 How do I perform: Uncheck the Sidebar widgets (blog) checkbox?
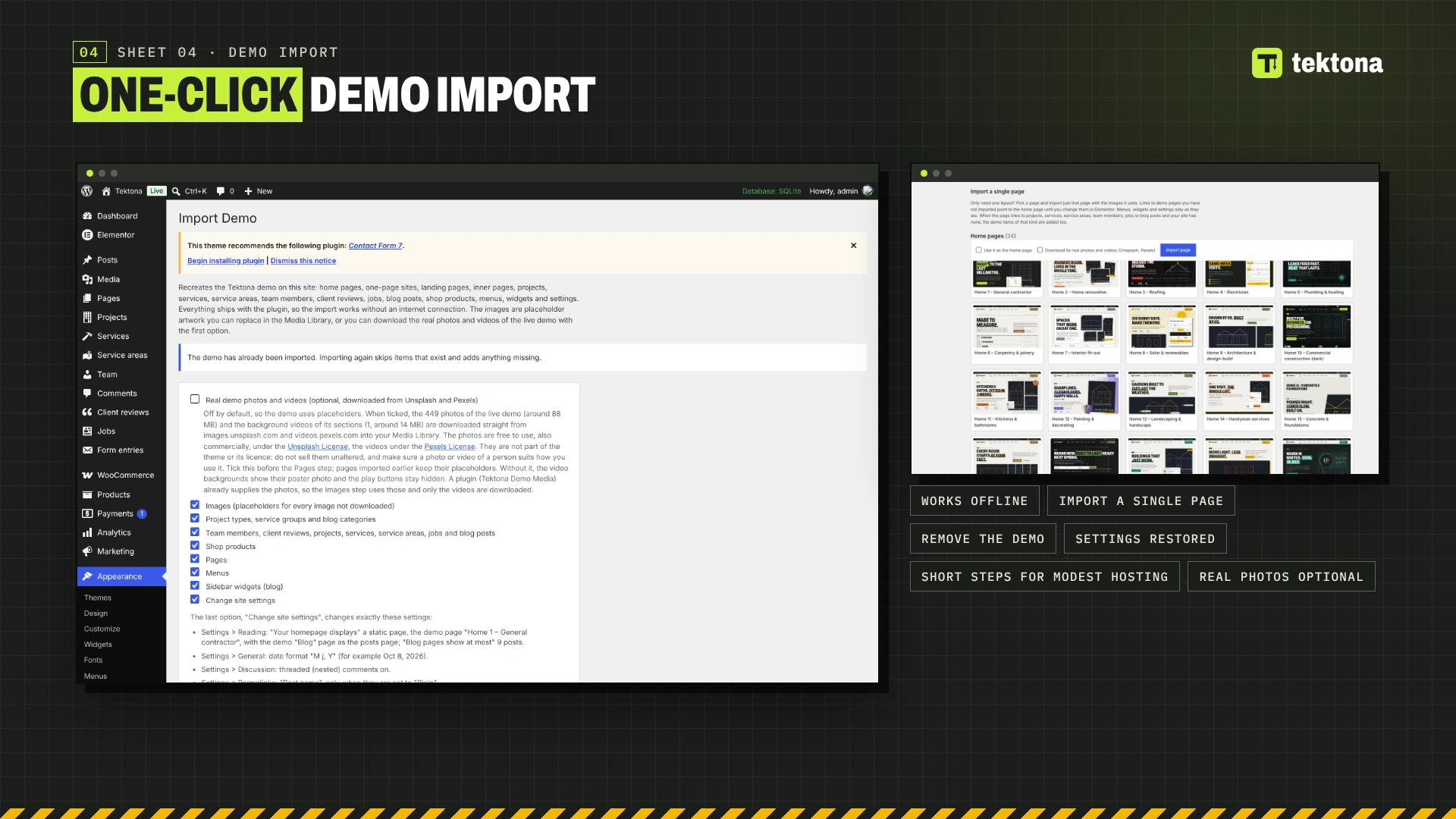click(x=195, y=586)
